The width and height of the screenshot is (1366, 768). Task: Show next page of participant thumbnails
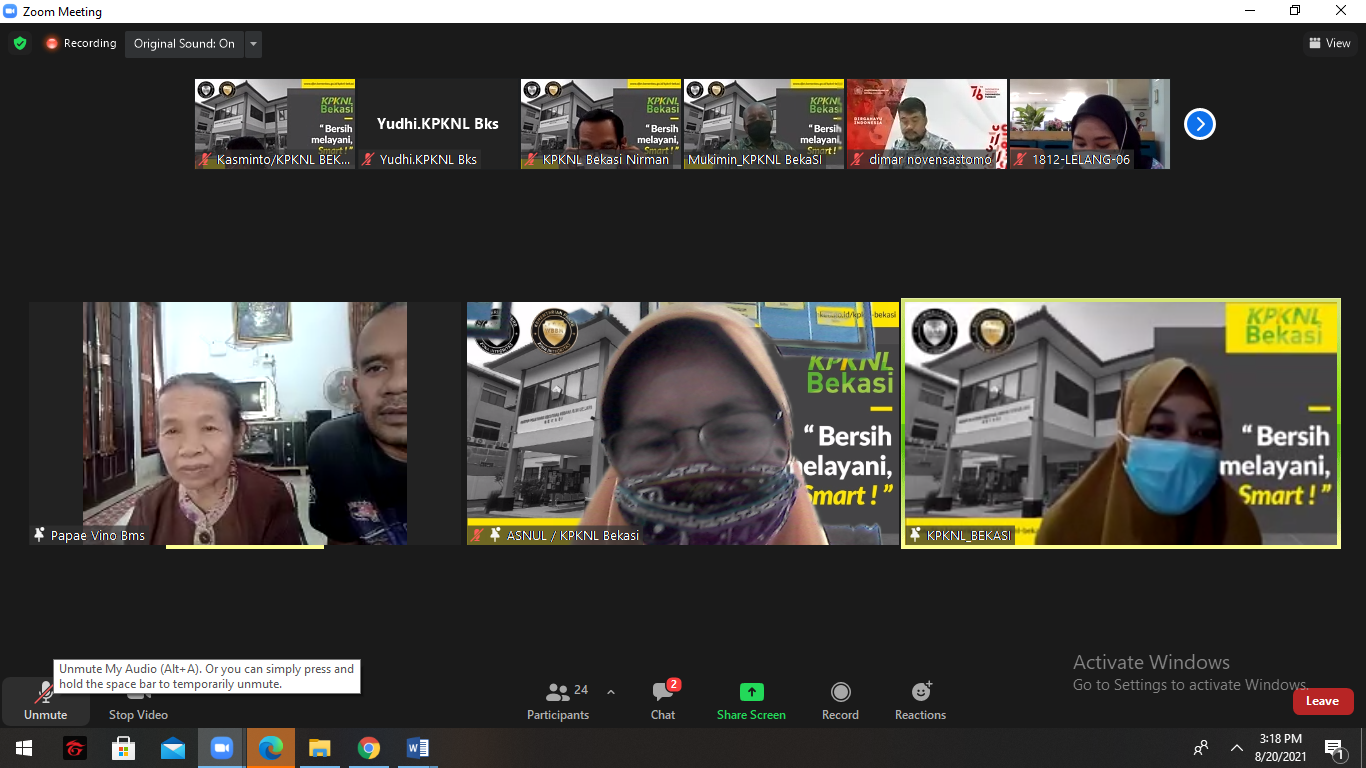point(1199,124)
